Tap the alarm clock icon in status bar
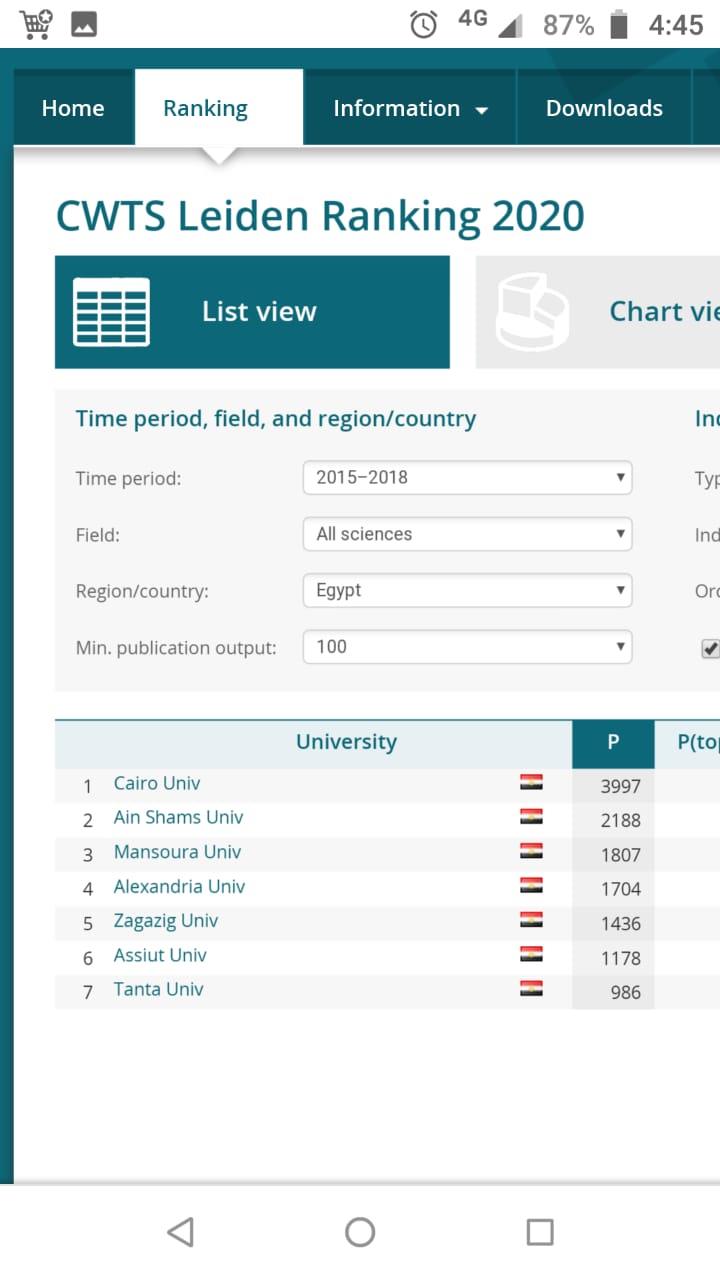720x1280 pixels. [423, 24]
